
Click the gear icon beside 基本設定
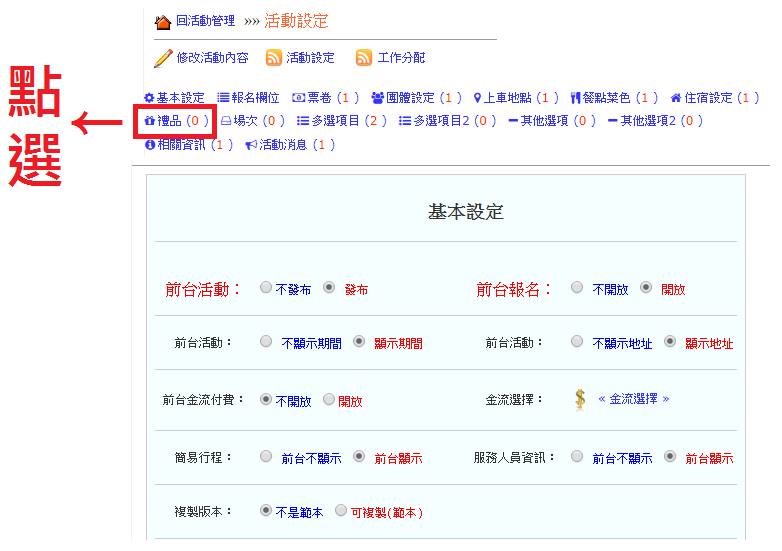click(149, 98)
